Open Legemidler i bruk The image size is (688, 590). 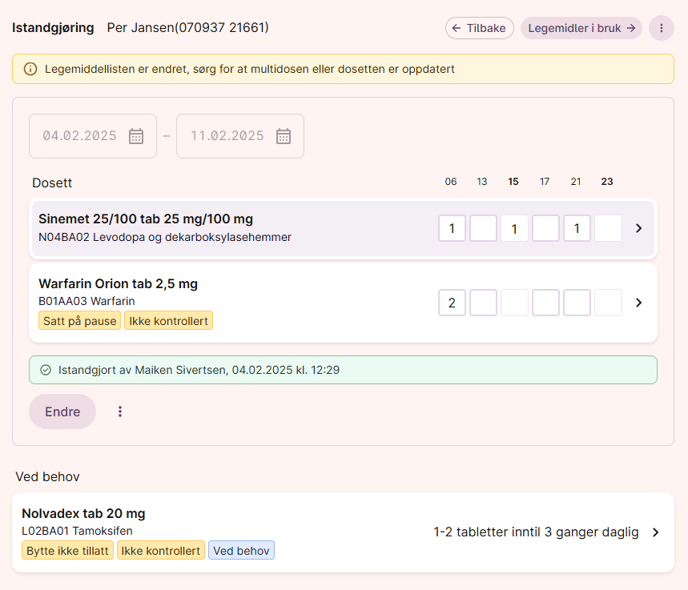coord(581,28)
